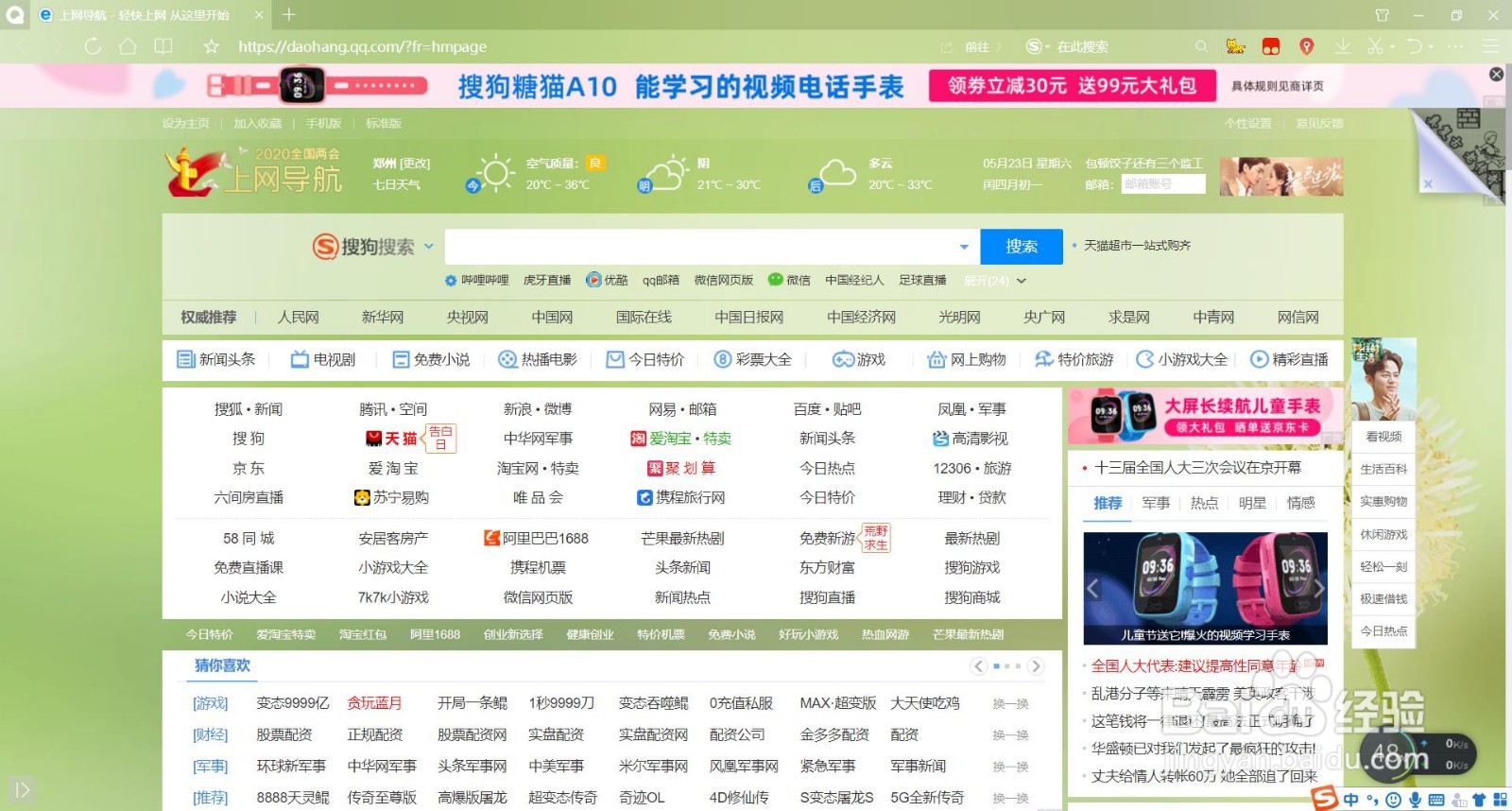Screen dimensions: 1512x811
Task: Open 新华网 in 权威推荐 row
Action: [x=383, y=317]
